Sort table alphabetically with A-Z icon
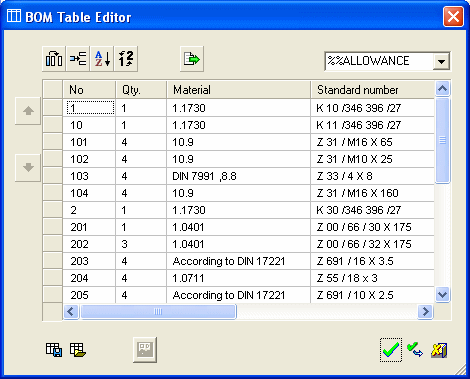The image size is (470, 379). click(102, 59)
